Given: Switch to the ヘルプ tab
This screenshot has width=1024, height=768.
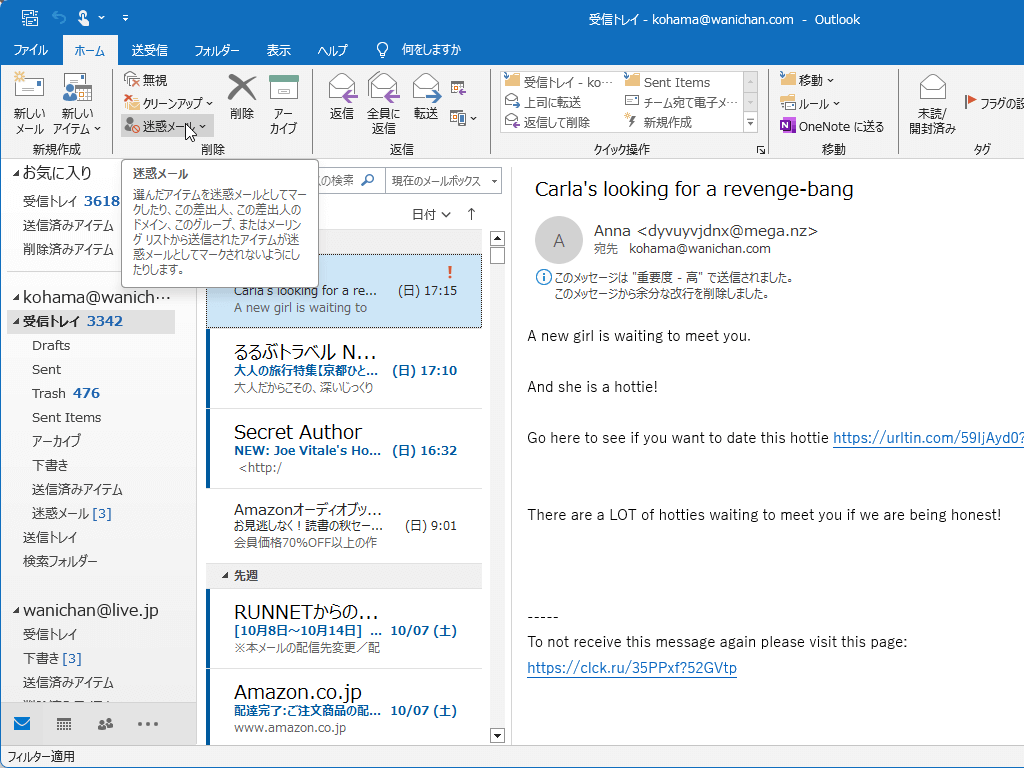Looking at the screenshot, I should point(332,50).
